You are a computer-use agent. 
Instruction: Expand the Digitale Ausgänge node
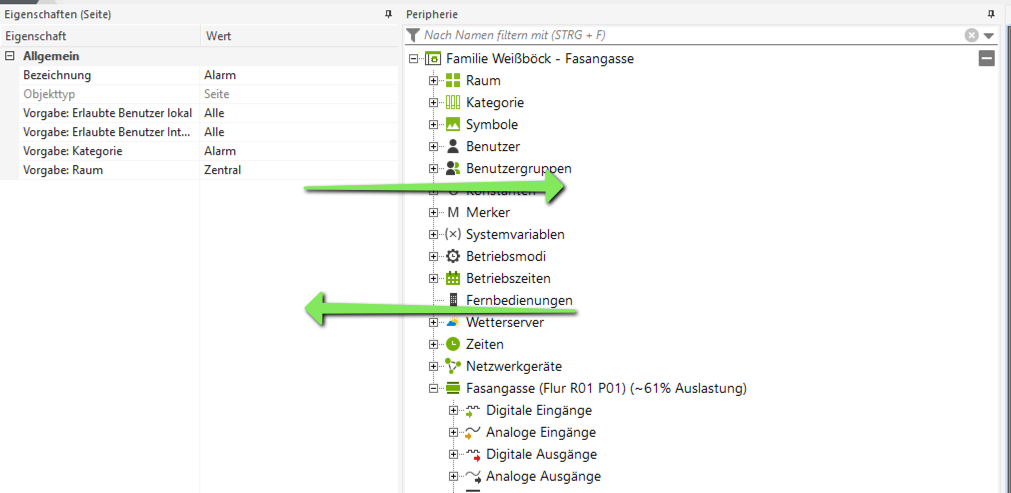coord(453,454)
